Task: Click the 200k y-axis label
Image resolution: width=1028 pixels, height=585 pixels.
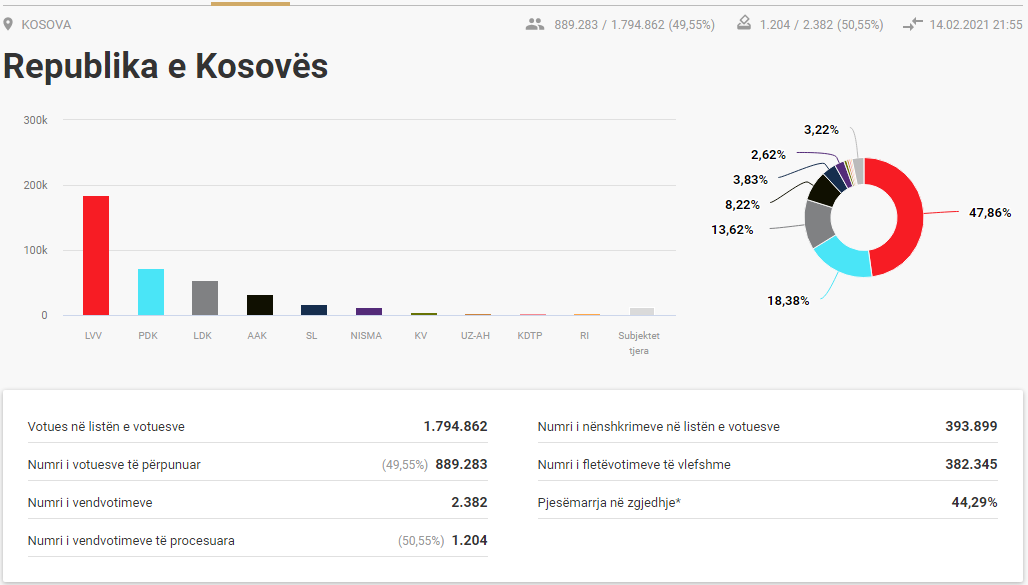Action: click(x=35, y=185)
